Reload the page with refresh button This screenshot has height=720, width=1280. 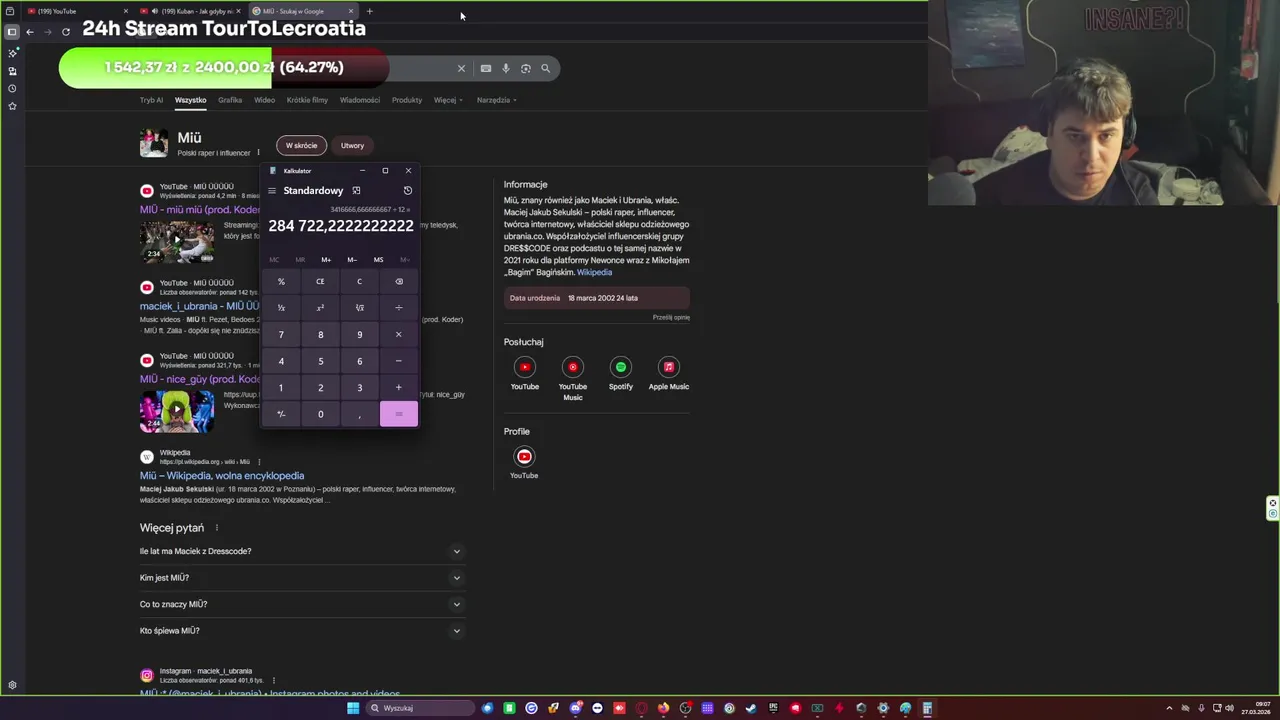[x=65, y=31]
